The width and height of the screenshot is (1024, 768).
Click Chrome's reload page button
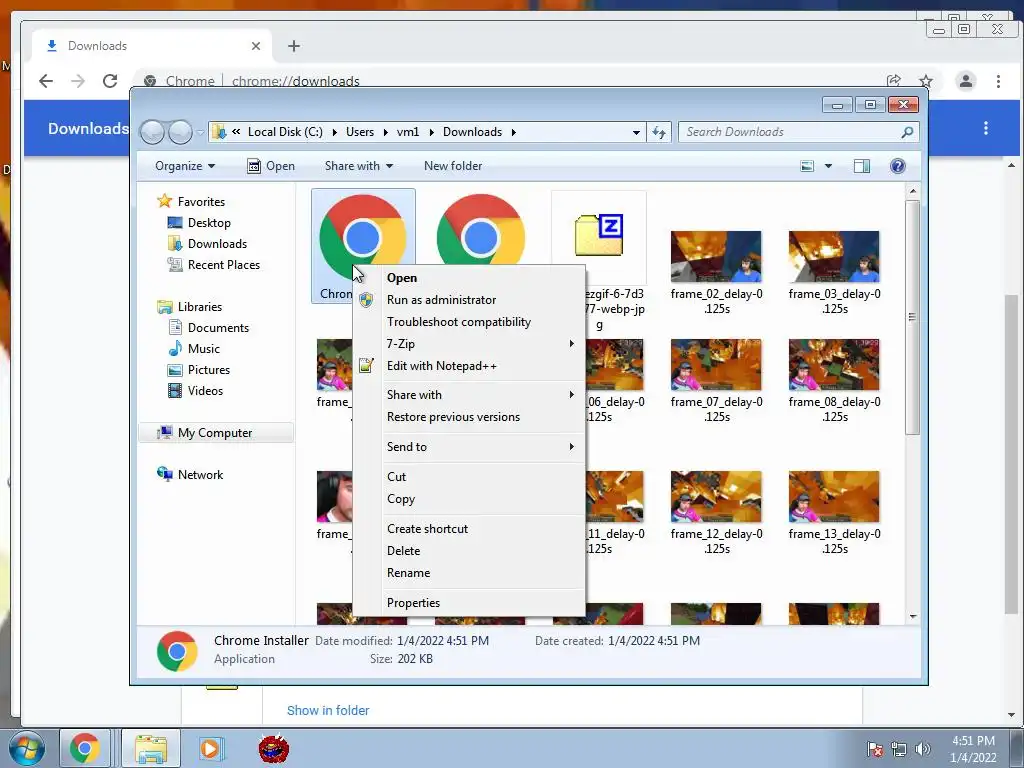[110, 81]
